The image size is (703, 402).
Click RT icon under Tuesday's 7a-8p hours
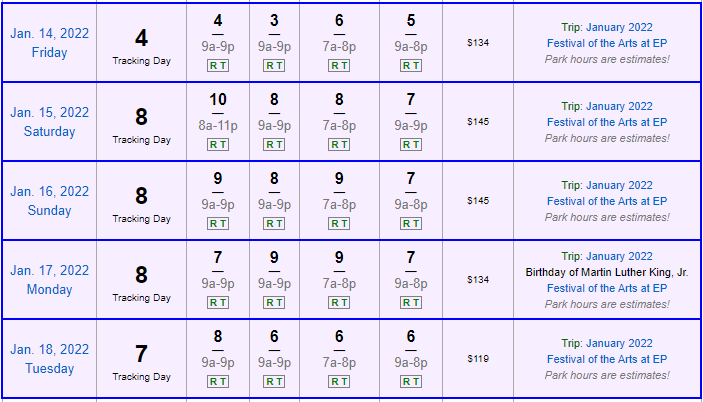(339, 381)
